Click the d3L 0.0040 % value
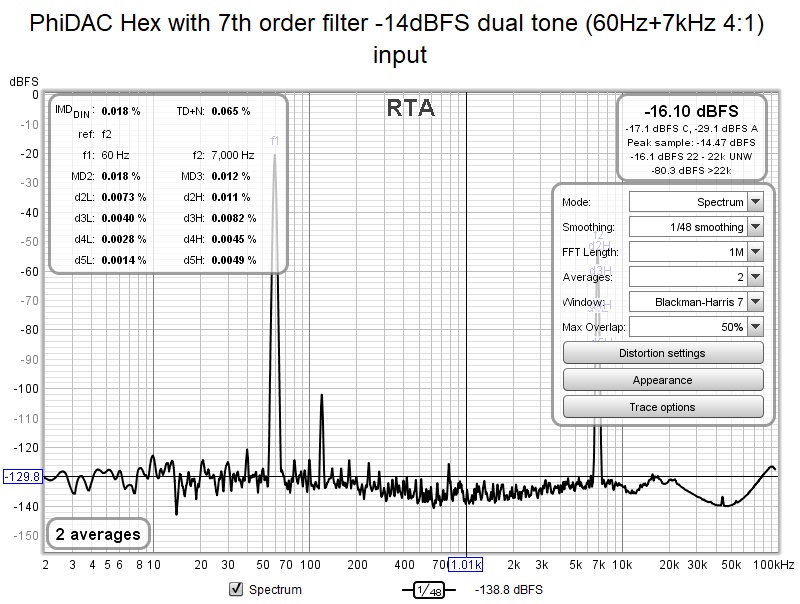The image size is (800, 604). click(123, 218)
